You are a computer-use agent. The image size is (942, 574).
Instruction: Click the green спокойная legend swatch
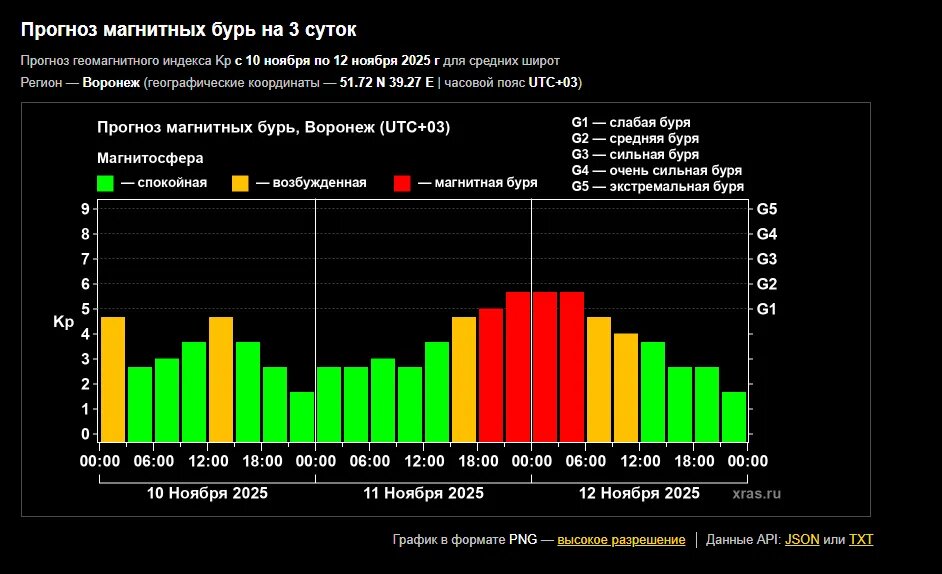coord(105,183)
